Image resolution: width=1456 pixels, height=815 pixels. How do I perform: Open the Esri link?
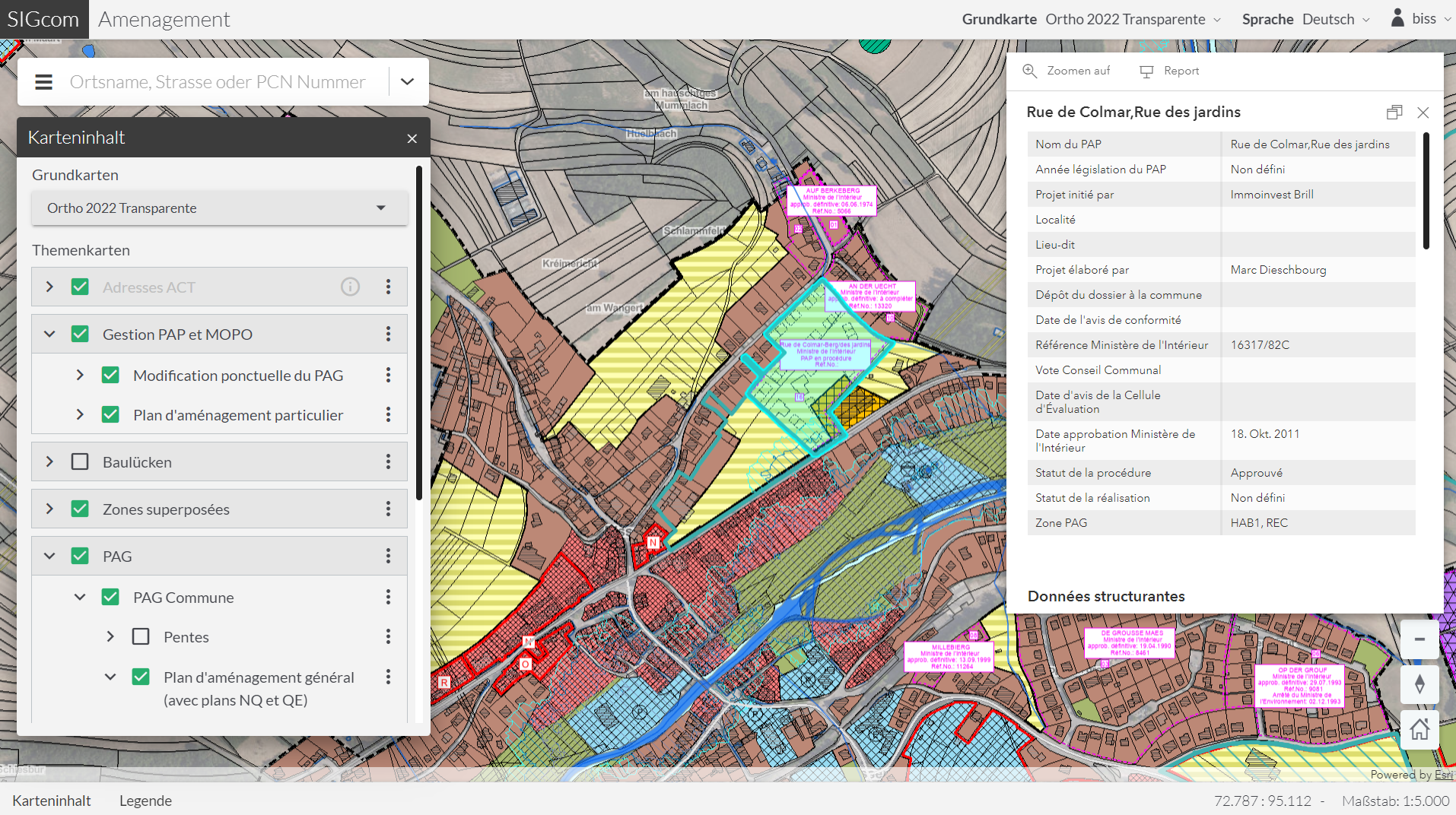click(1443, 775)
